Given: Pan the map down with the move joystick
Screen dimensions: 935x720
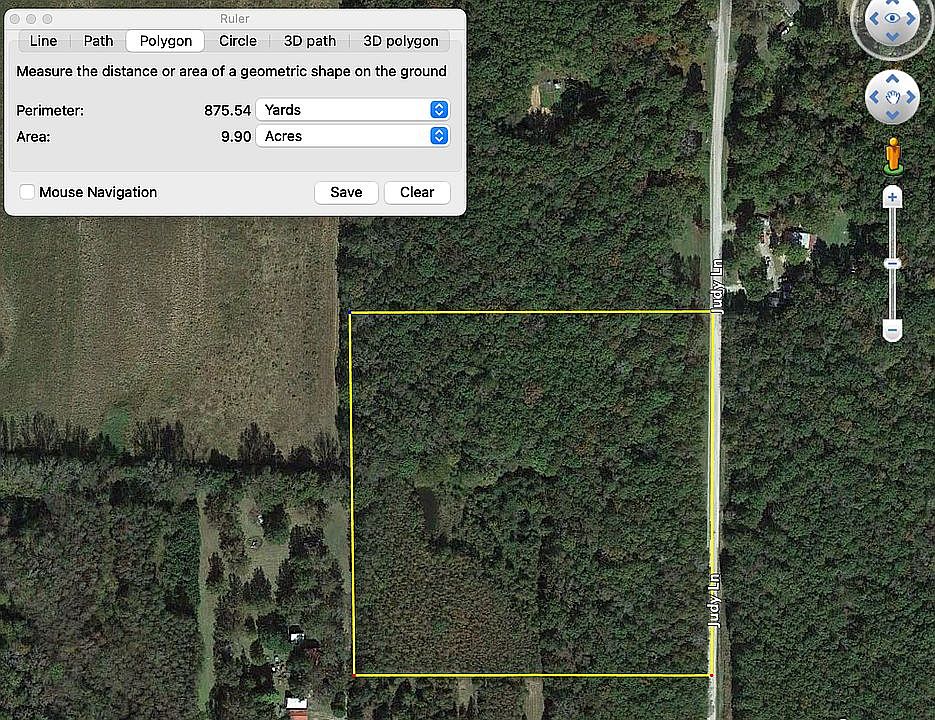Looking at the screenshot, I should 892,115.
